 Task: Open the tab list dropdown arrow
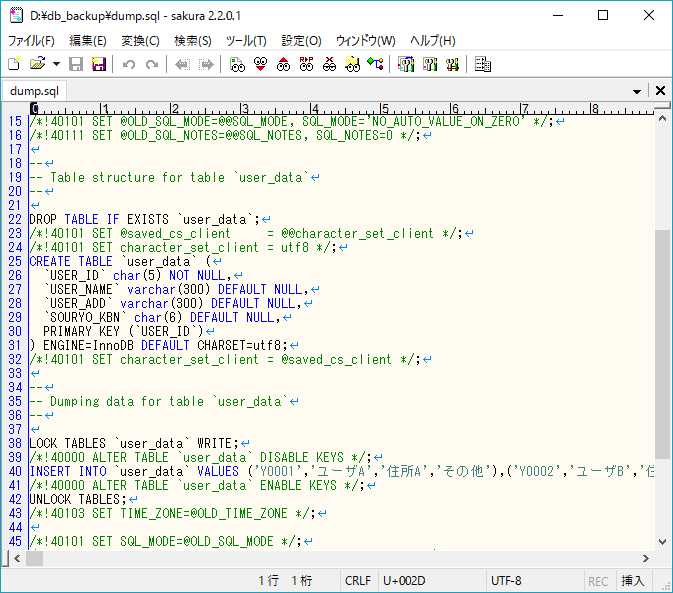click(637, 91)
